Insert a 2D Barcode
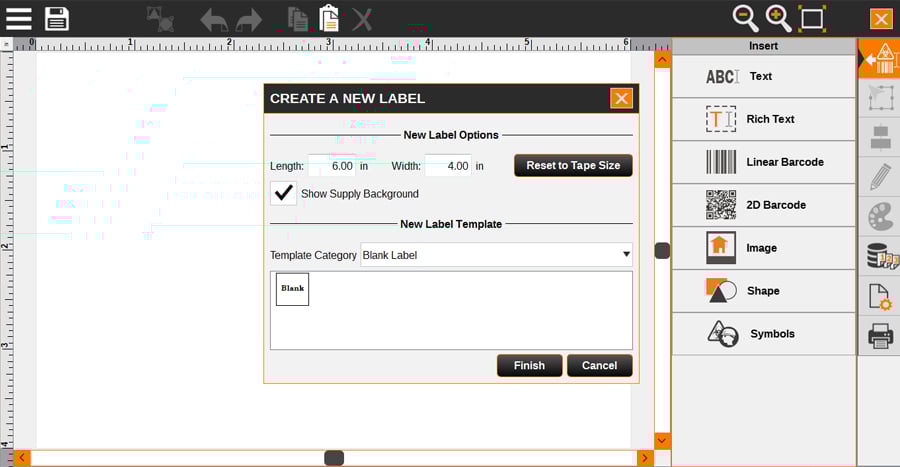This screenshot has width=900, height=467. 763,205
